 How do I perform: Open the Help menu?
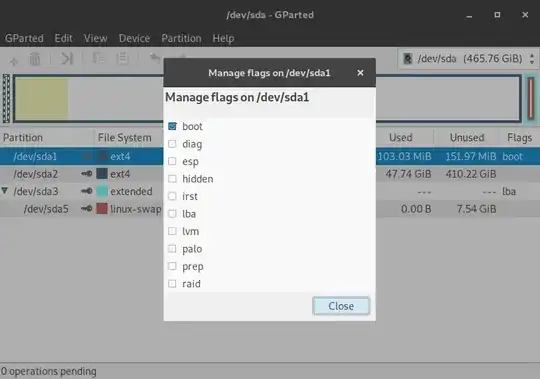(x=223, y=38)
